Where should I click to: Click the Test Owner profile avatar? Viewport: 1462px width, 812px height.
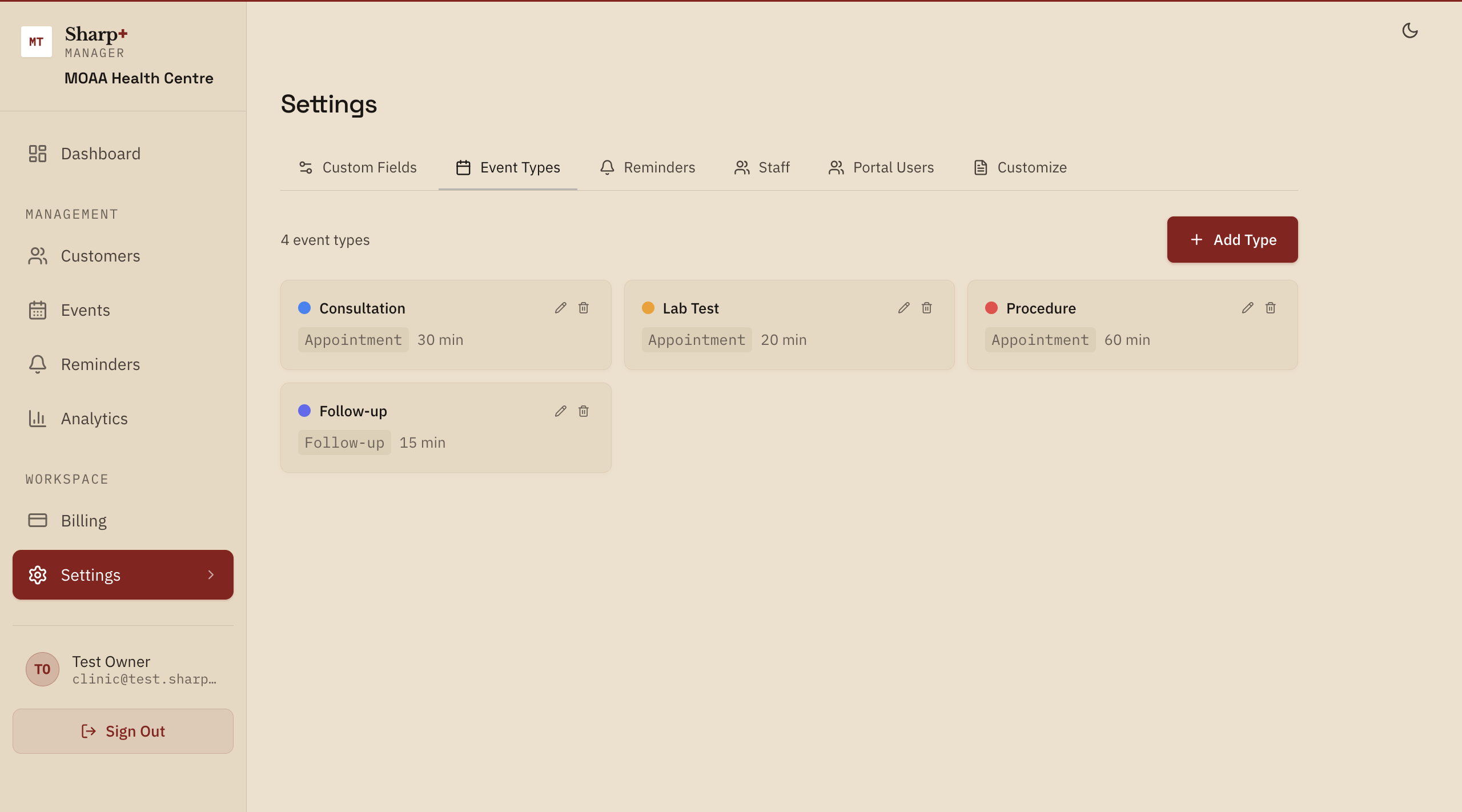(42, 669)
